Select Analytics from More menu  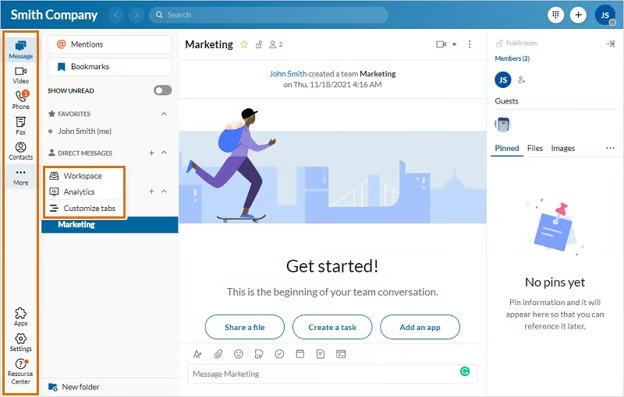[x=84, y=192]
